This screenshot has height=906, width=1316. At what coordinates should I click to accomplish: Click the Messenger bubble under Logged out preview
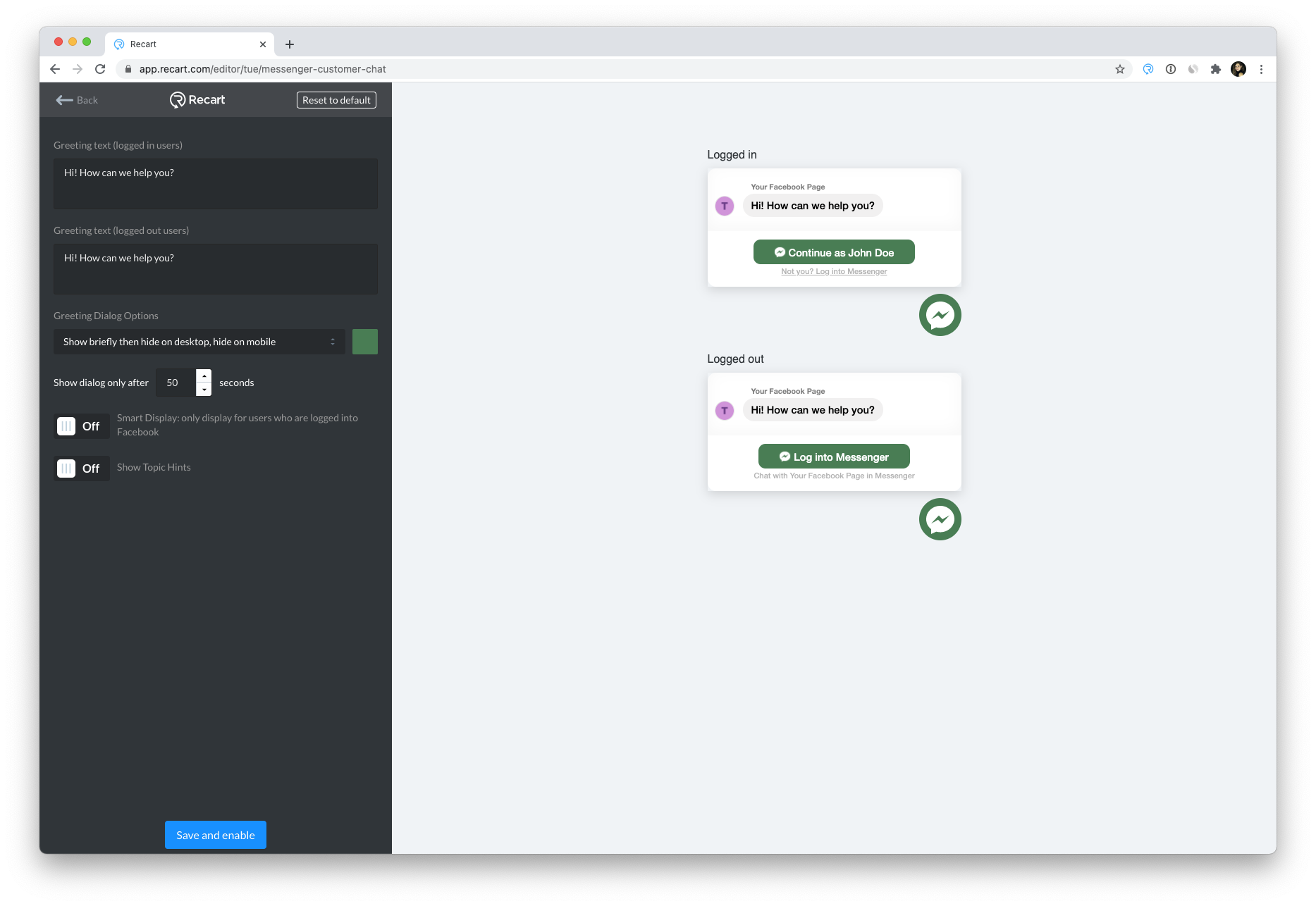[x=940, y=519]
